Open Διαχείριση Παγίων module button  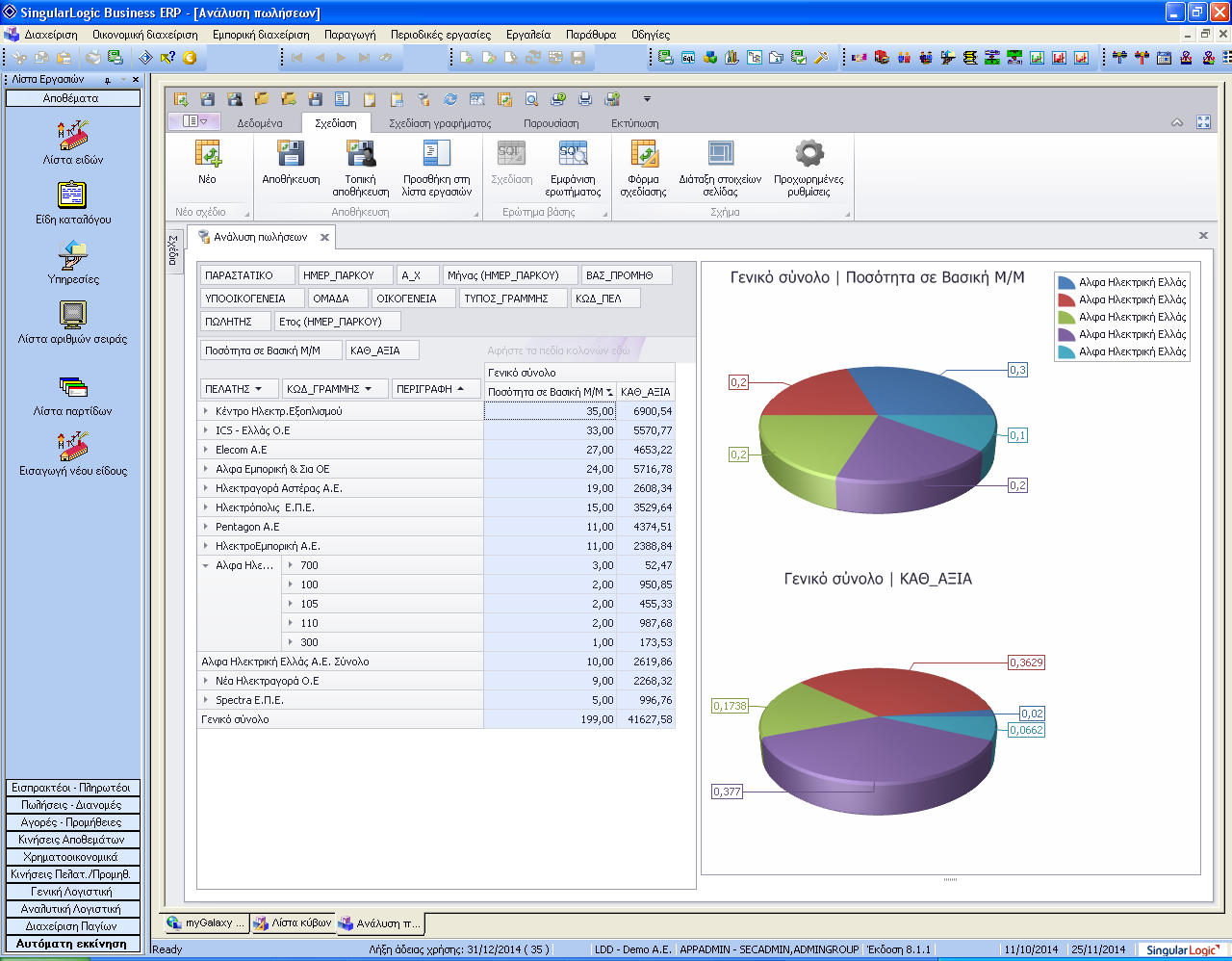[72, 926]
